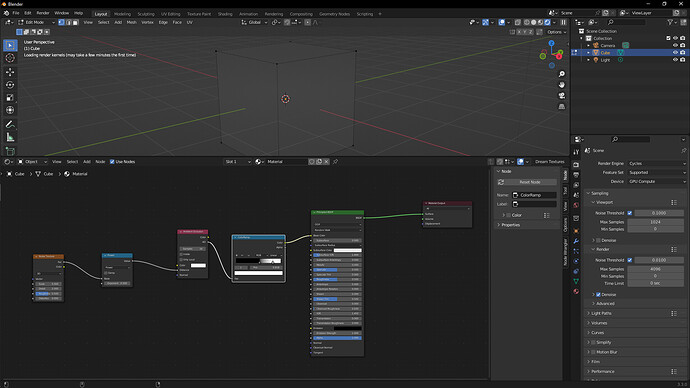Toggle Viewport Noise Threshold checkbox
This screenshot has width=690, height=388.
(x=630, y=213)
